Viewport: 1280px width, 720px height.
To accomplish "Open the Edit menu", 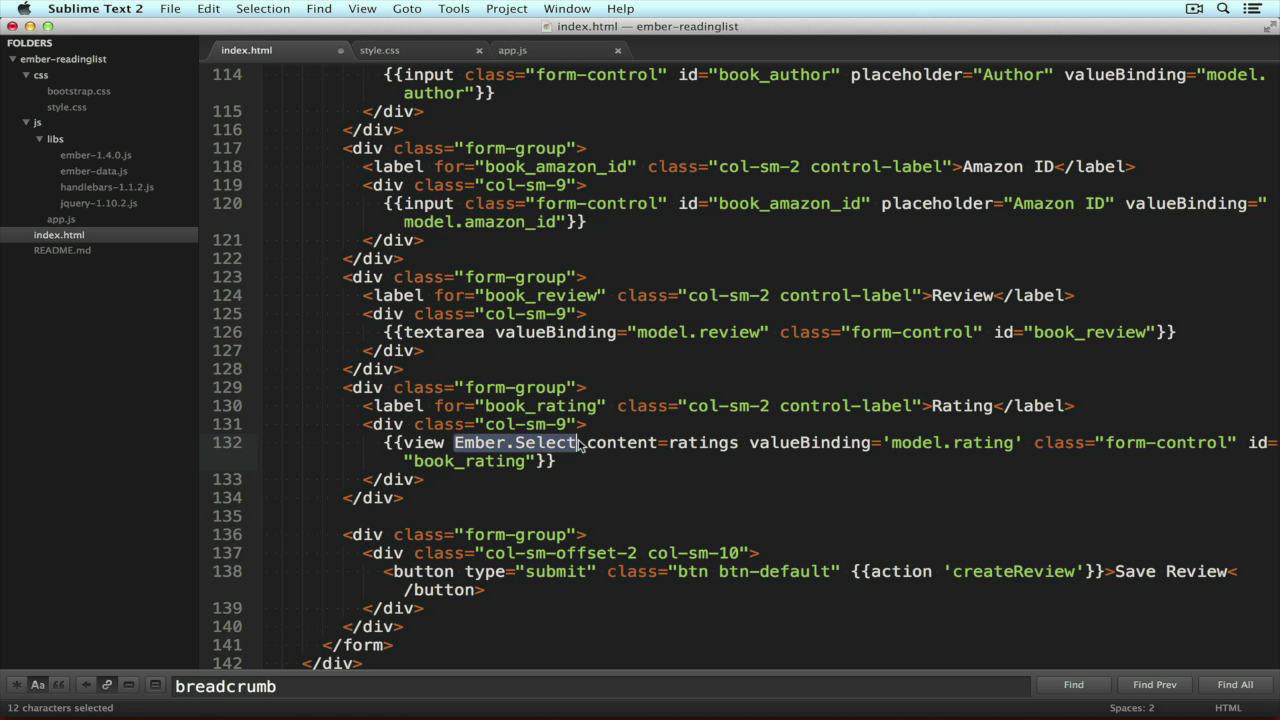I will click(x=208, y=9).
